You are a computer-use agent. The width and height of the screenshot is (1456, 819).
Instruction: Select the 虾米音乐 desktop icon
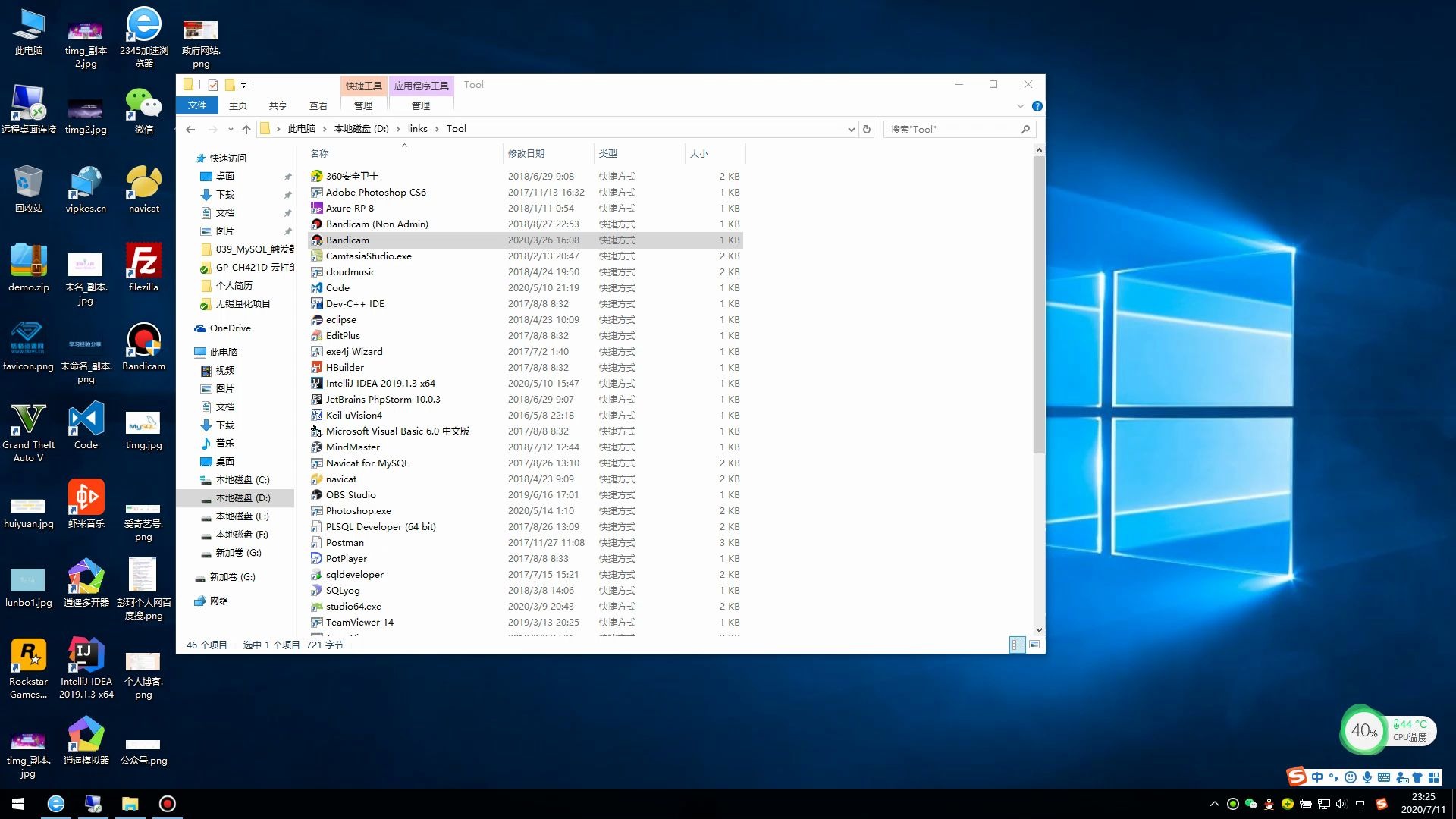point(86,504)
